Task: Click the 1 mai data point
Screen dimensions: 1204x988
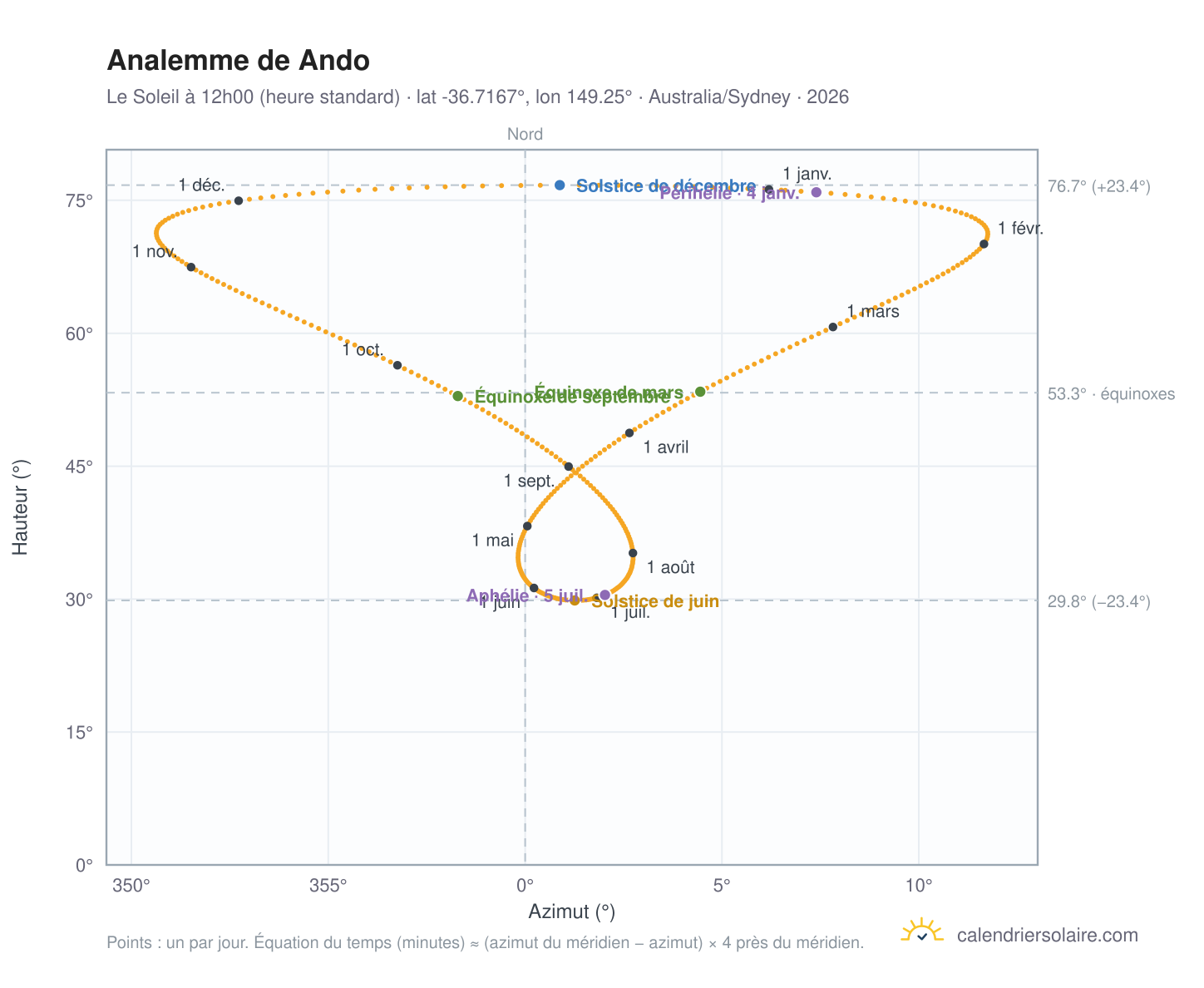Action: point(527,526)
